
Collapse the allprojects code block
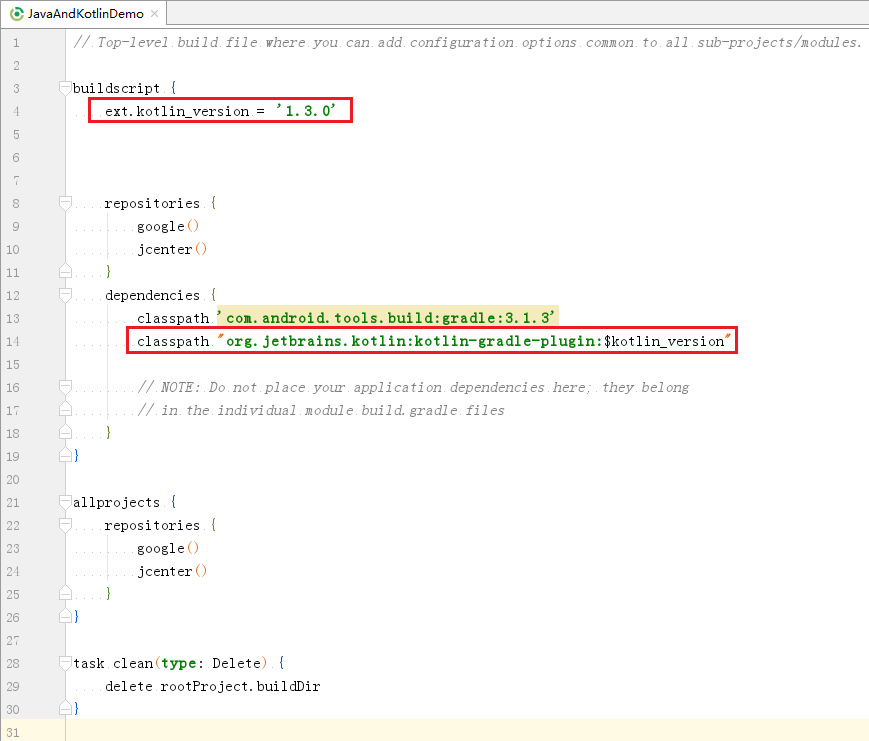[x=65, y=502]
